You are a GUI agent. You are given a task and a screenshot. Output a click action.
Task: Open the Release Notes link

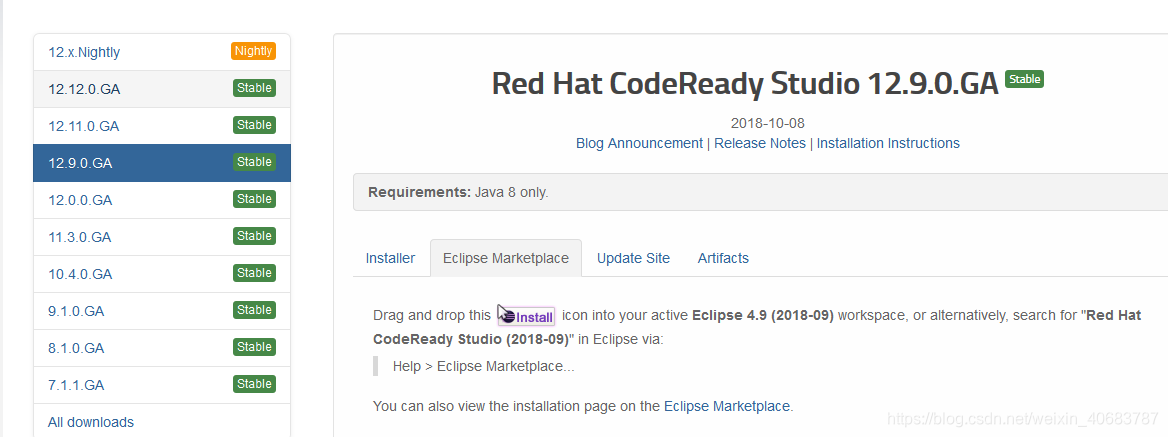[x=760, y=143]
